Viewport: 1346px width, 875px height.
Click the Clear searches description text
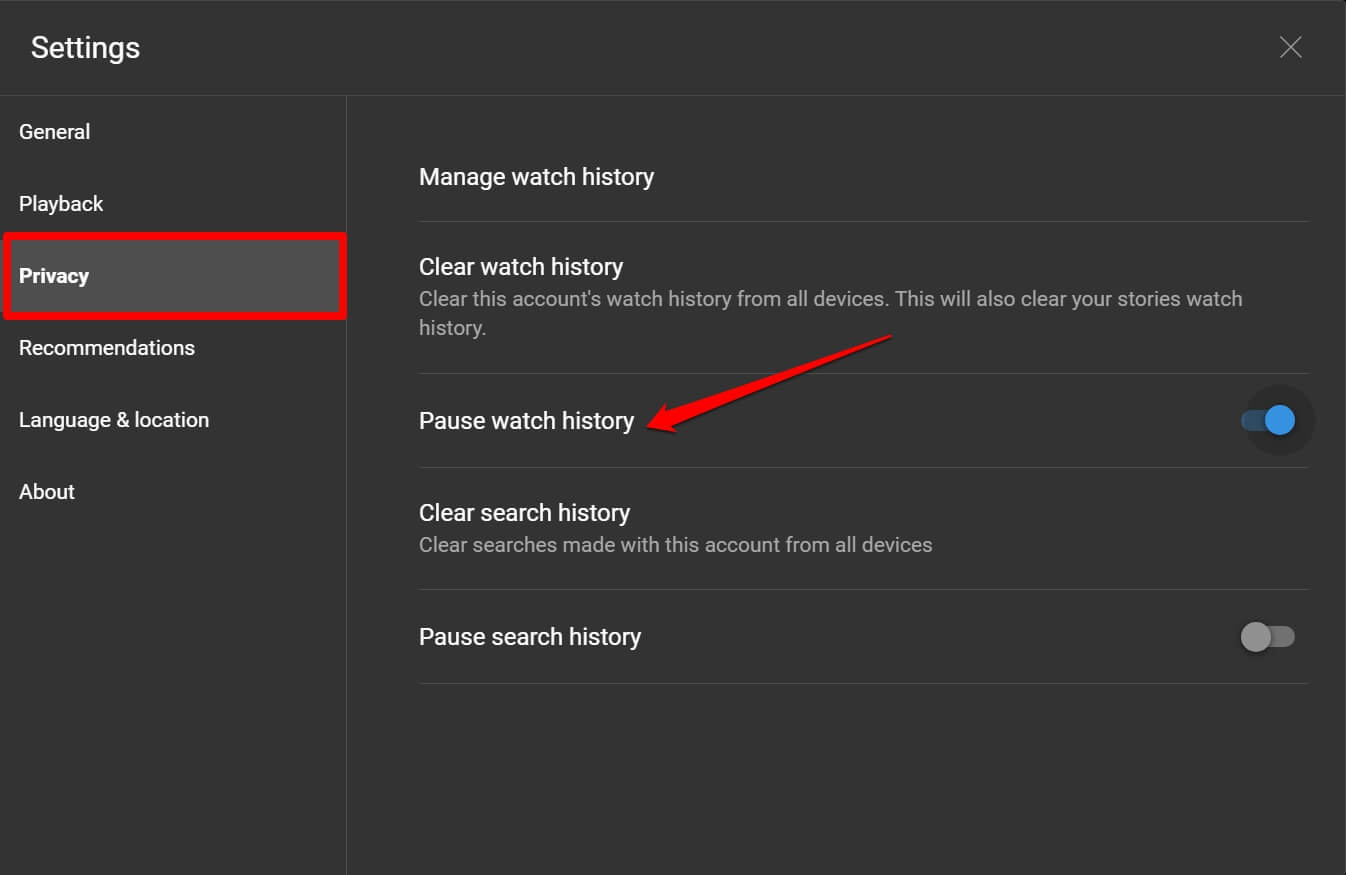coord(676,545)
